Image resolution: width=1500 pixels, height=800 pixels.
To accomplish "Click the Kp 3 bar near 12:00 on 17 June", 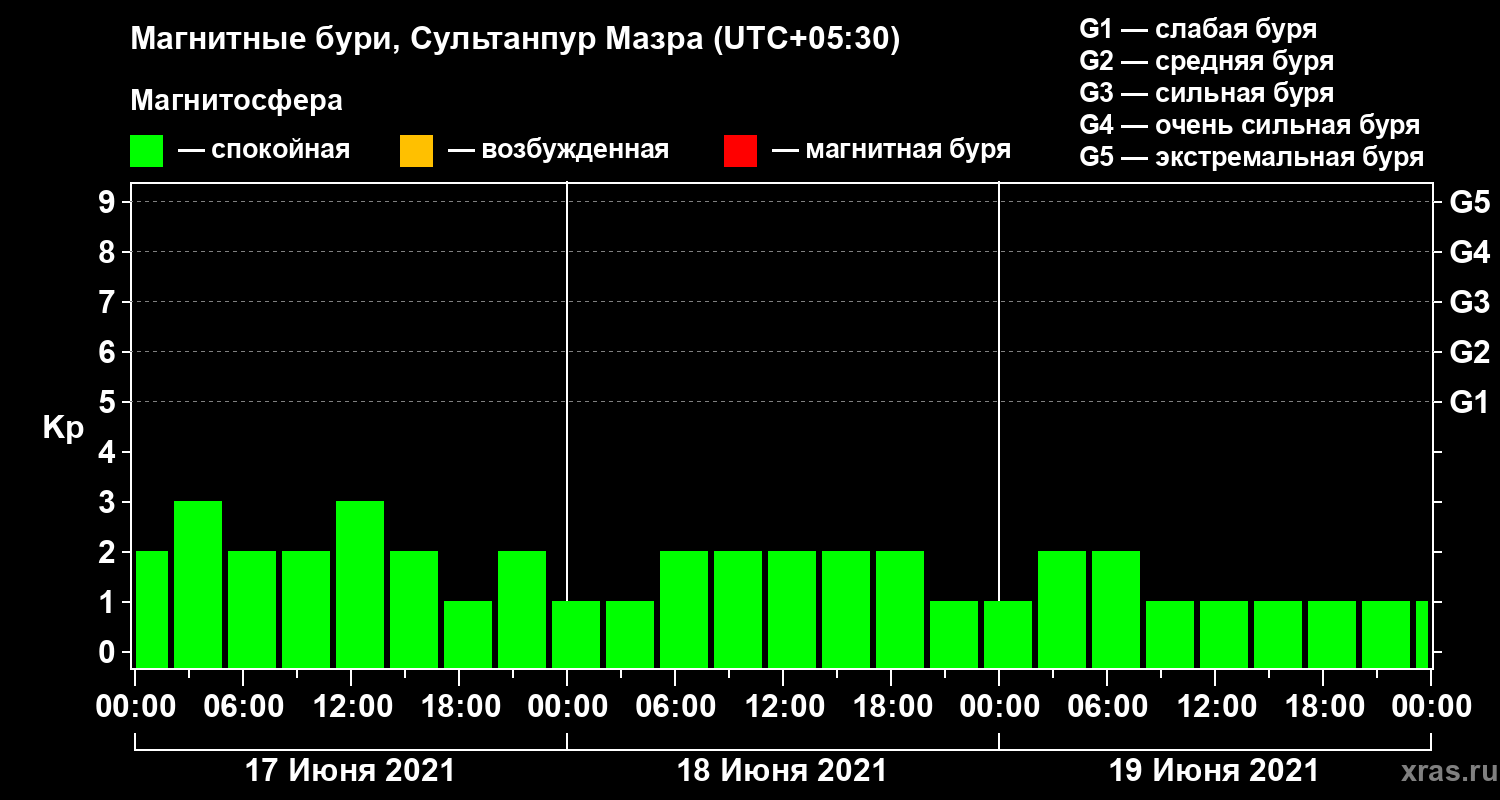I will pyautogui.click(x=360, y=584).
